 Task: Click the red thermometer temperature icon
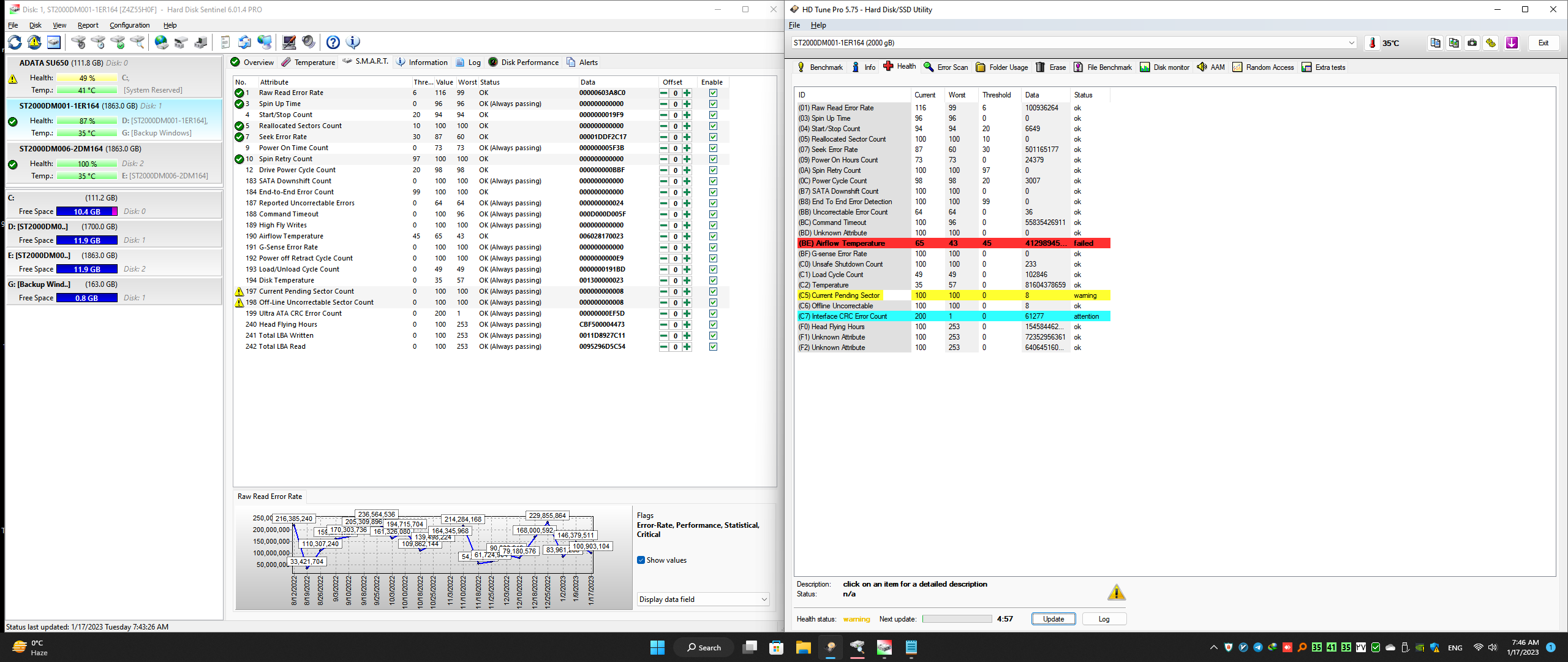point(1372,43)
